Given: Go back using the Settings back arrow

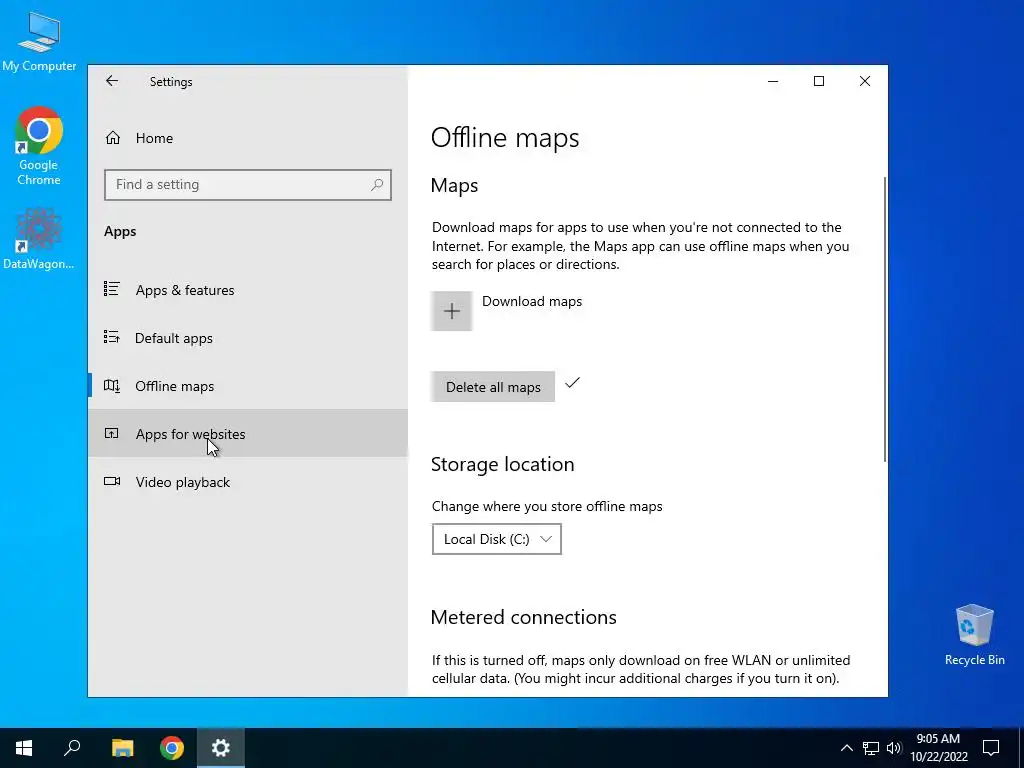Looking at the screenshot, I should point(112,81).
